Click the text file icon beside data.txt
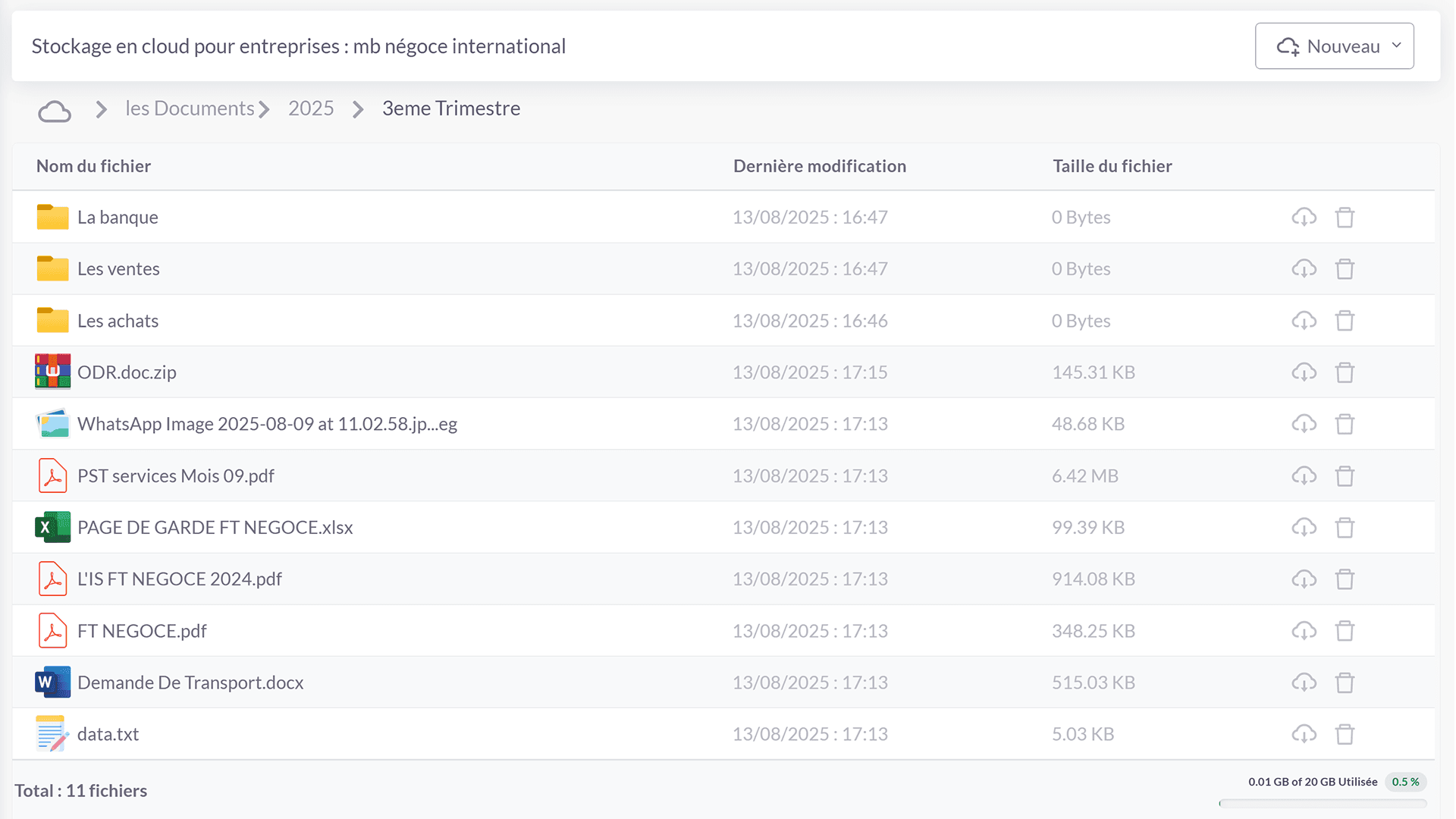1456x819 pixels. point(52,733)
